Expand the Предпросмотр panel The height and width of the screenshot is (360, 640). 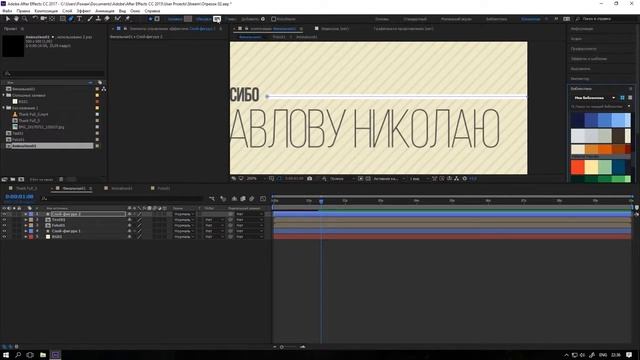583,49
